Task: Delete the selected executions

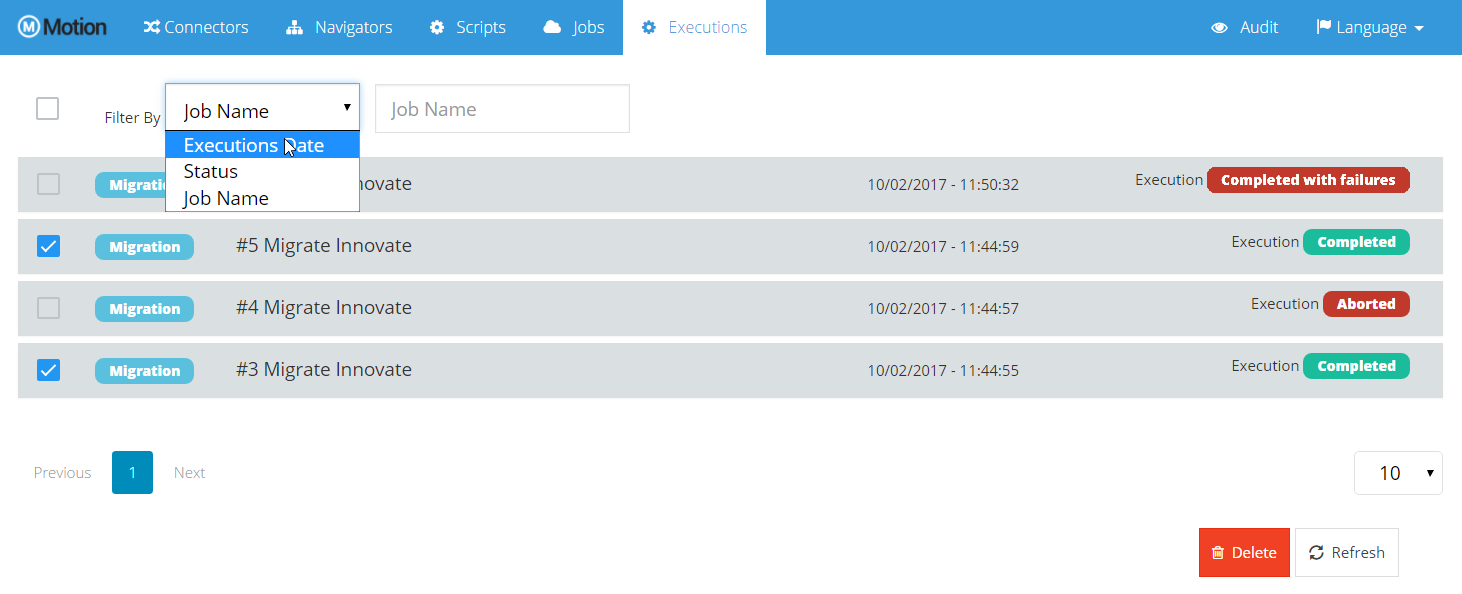Action: 1244,553
